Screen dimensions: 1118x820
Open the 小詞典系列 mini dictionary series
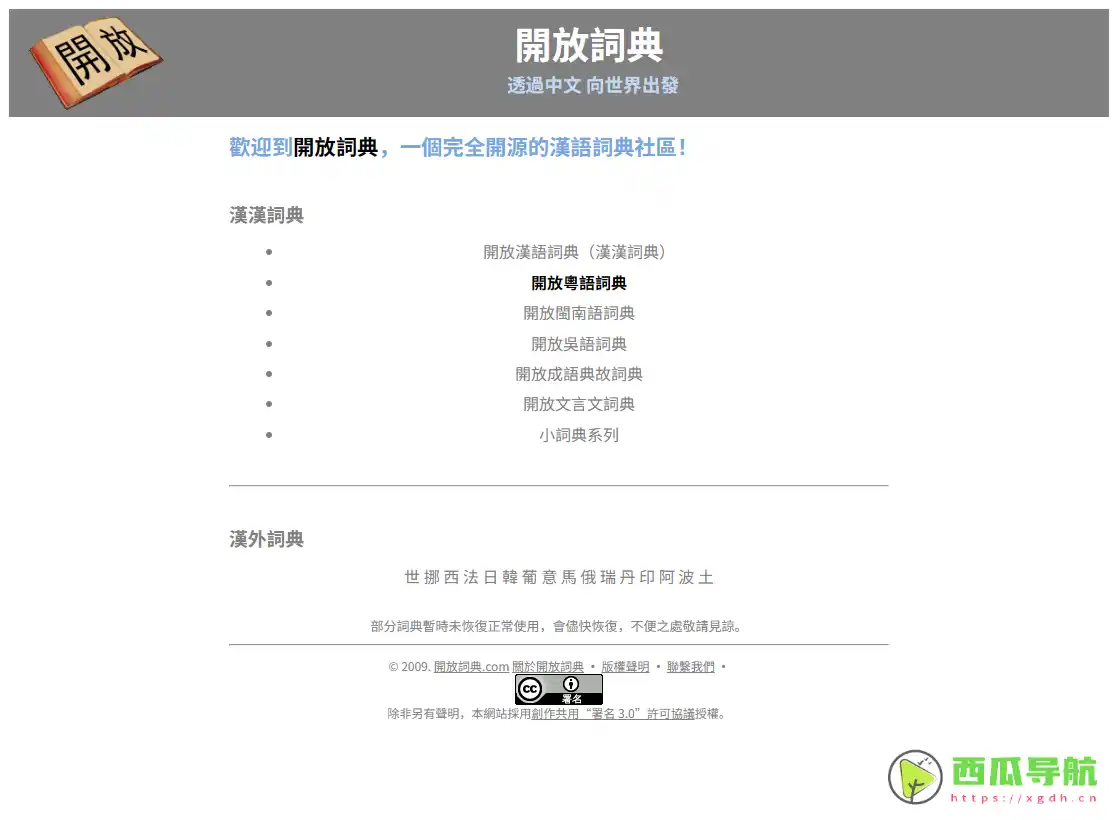[x=578, y=435]
